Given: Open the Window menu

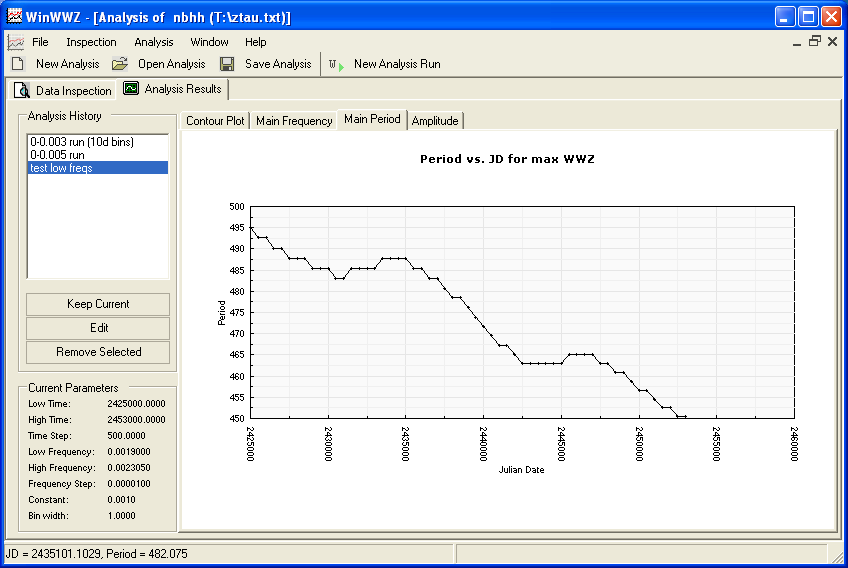Looking at the screenshot, I should coord(209,42).
